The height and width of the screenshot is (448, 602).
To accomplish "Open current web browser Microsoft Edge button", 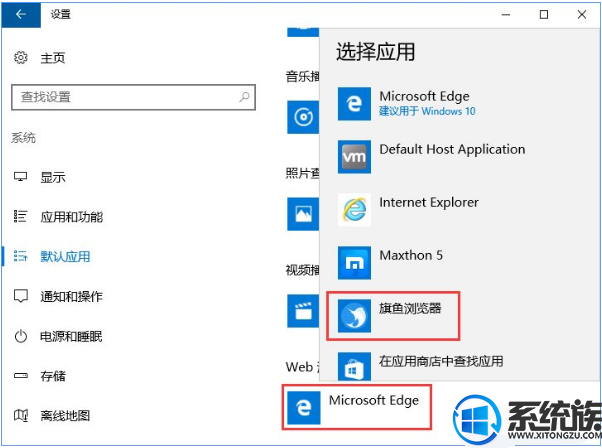I will click(x=357, y=407).
